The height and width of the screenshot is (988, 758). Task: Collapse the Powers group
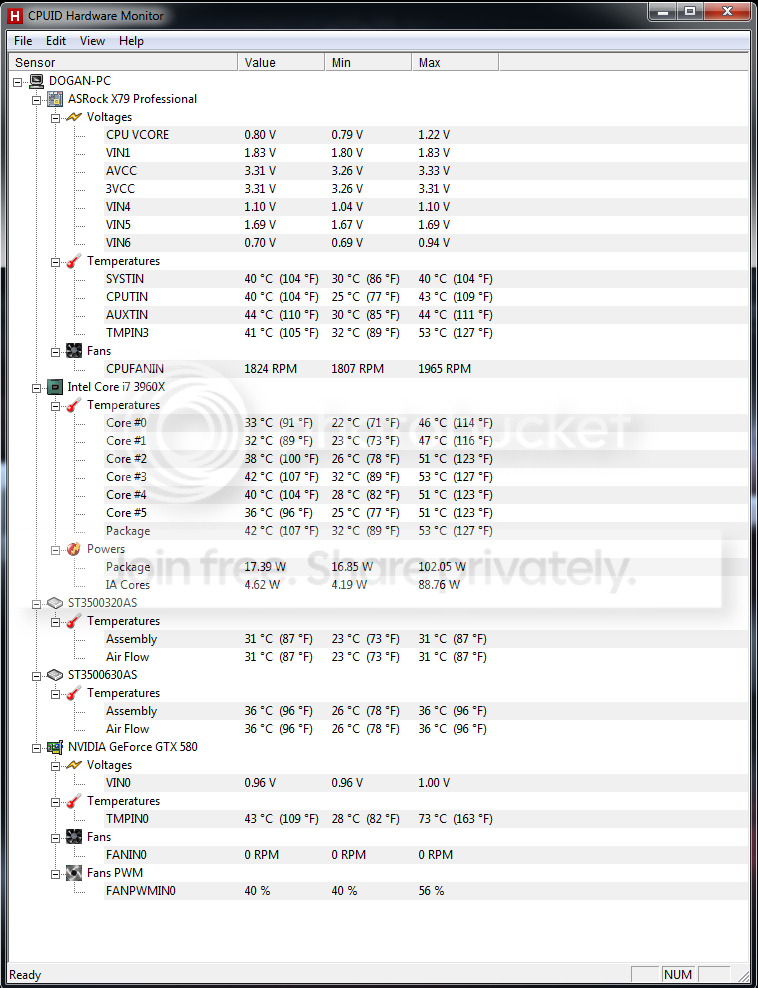[55, 549]
